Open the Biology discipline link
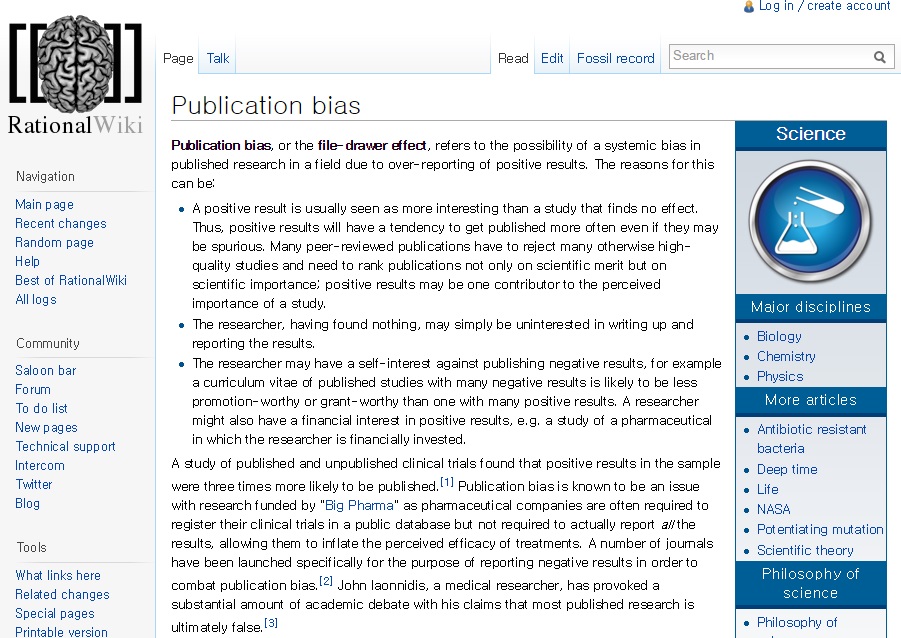 coord(779,336)
